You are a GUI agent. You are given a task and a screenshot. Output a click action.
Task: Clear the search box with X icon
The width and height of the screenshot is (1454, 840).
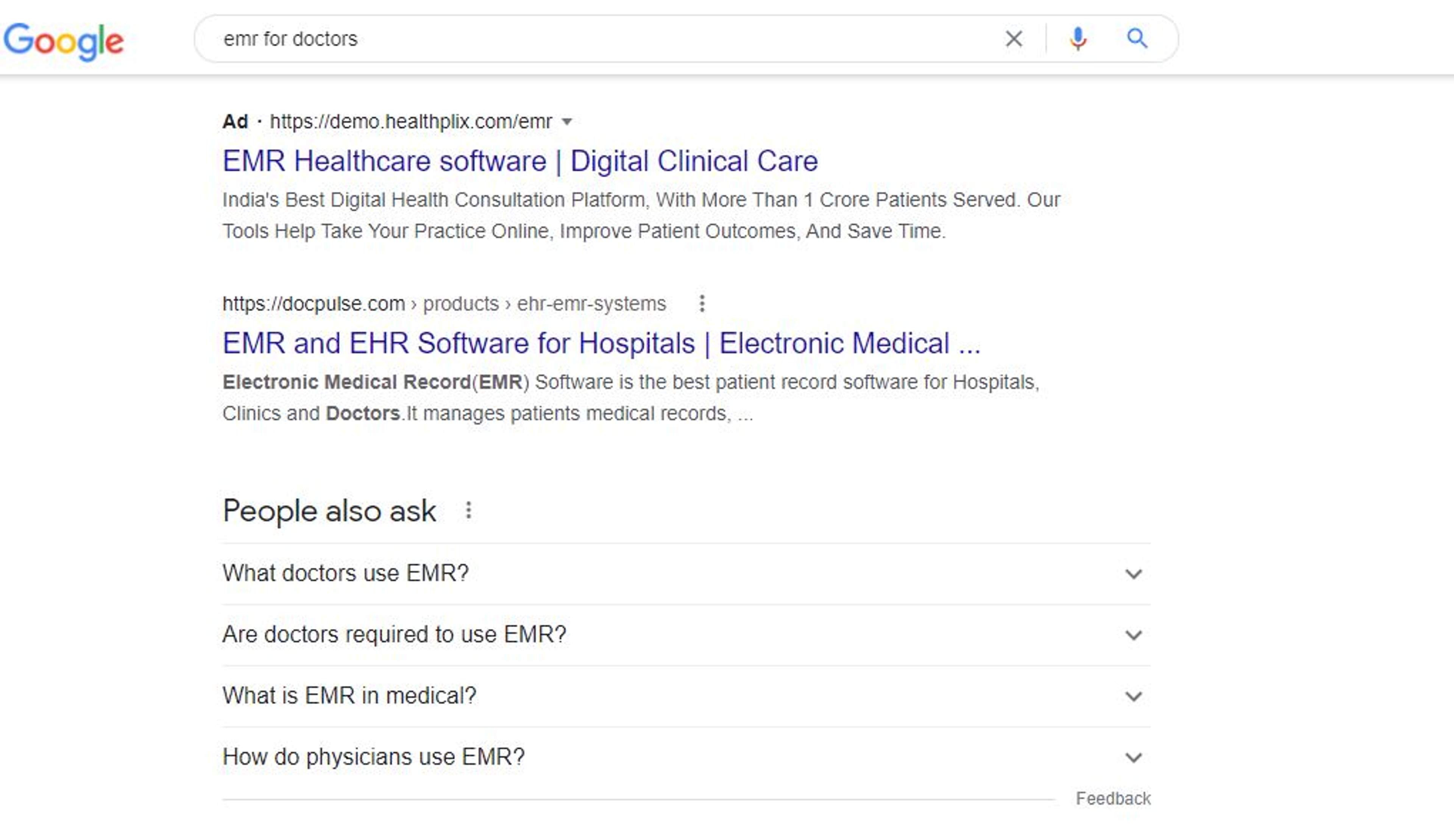1014,39
